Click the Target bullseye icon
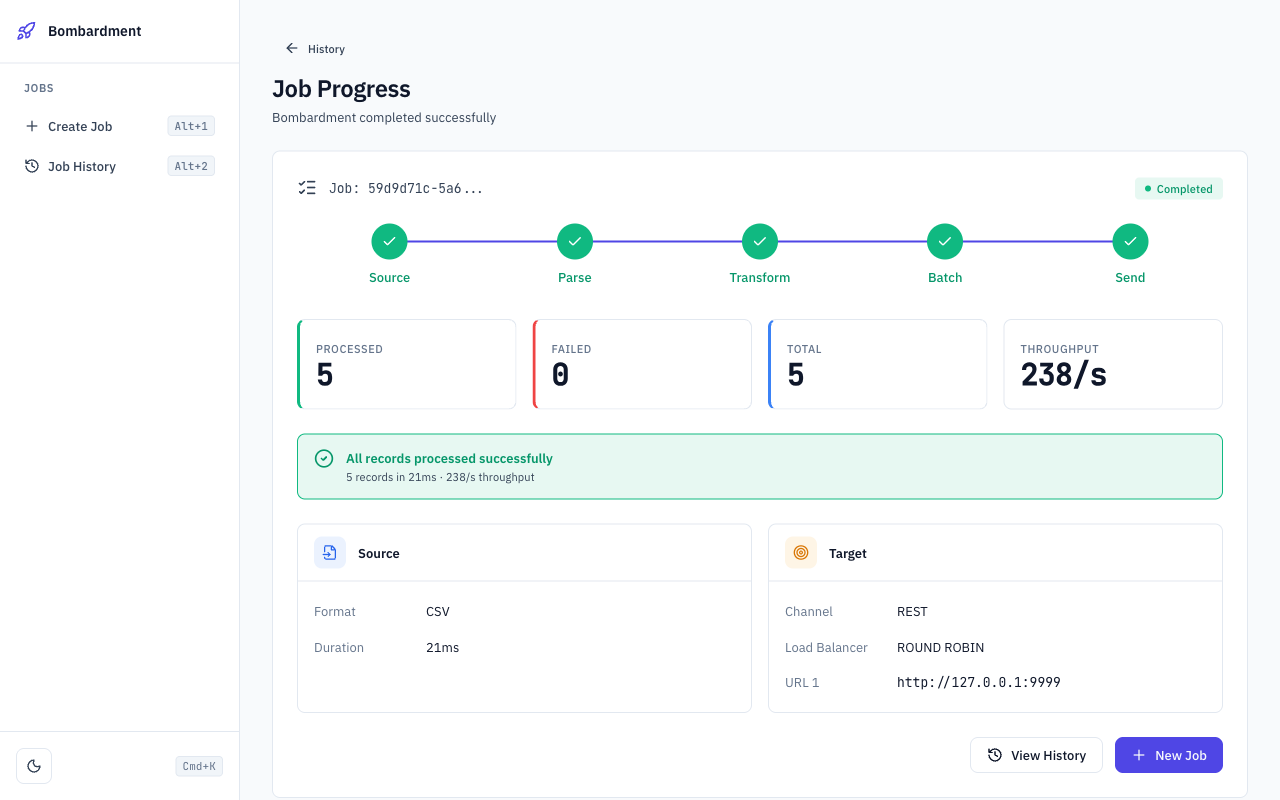Image resolution: width=1280 pixels, height=800 pixels. coord(800,552)
